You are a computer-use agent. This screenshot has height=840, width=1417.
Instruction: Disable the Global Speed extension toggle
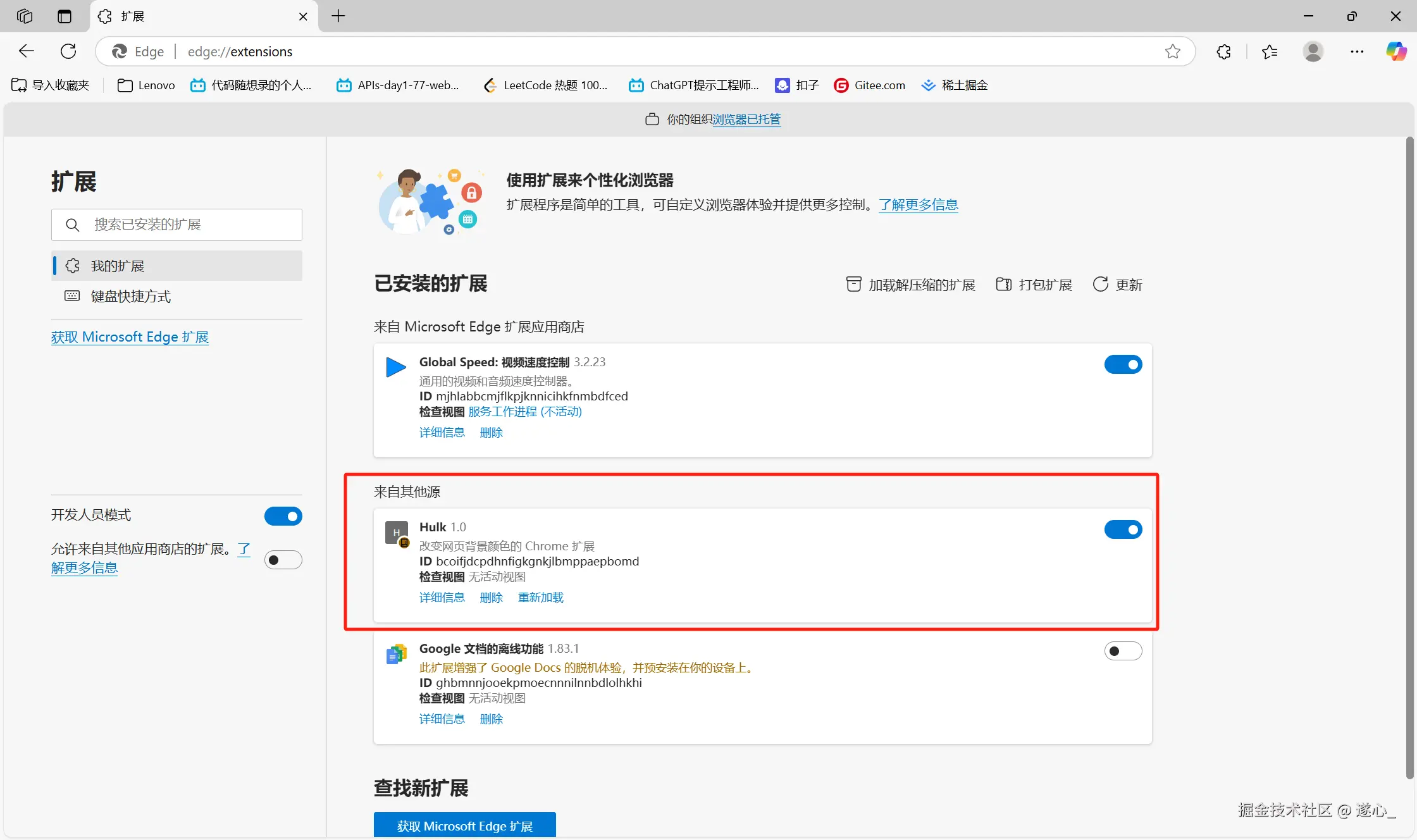pyautogui.click(x=1123, y=364)
